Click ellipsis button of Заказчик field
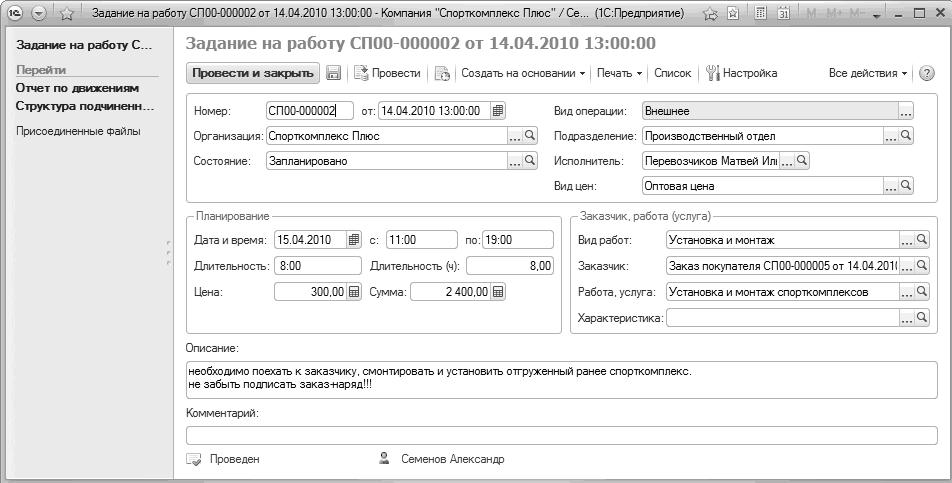 pyautogui.click(x=906, y=266)
